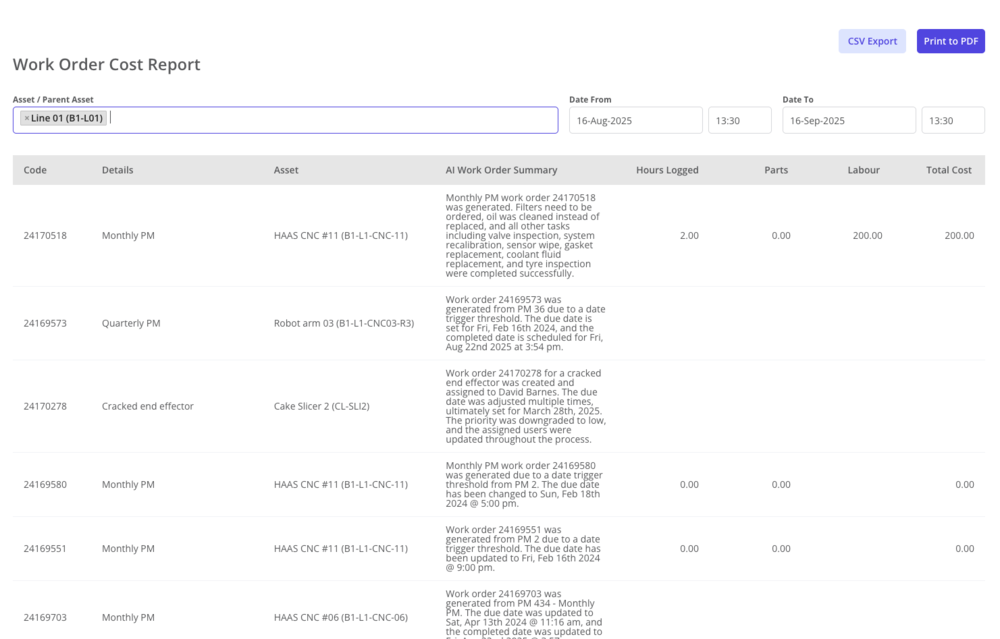Click Quarterly PM details cell

pos(131,323)
